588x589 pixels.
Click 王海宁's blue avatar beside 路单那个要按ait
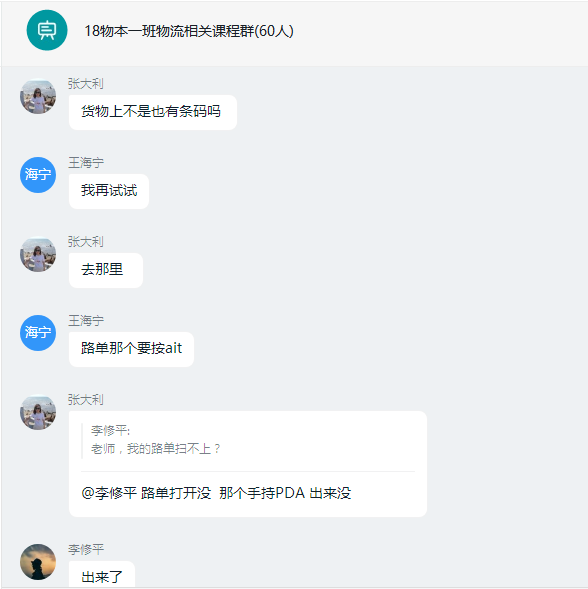coord(38,333)
